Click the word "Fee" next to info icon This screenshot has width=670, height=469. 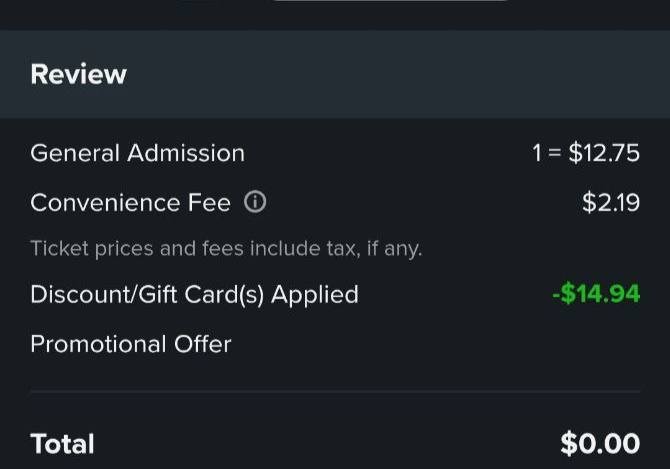tap(209, 203)
